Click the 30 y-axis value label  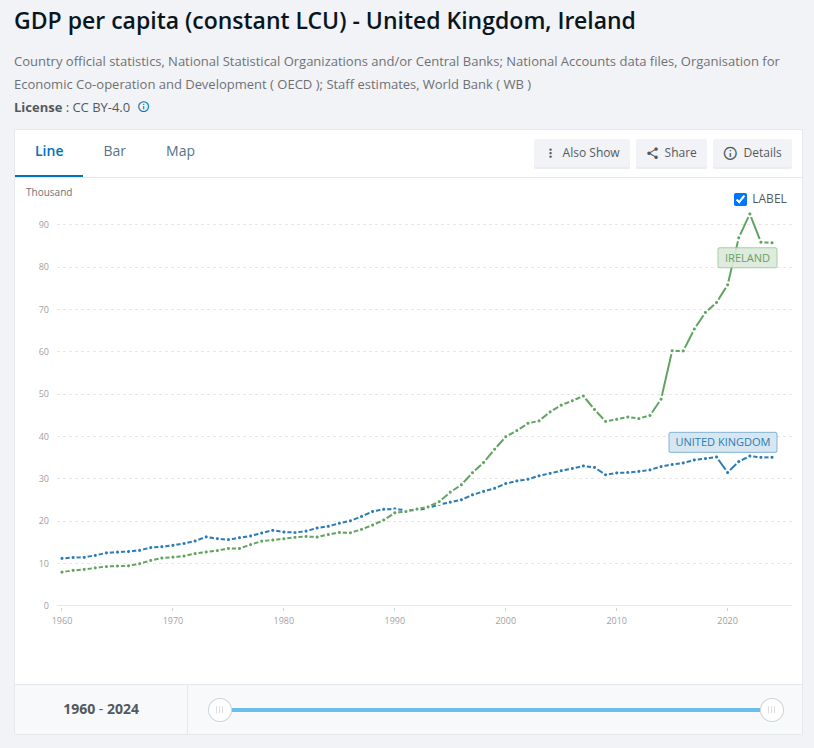tap(44, 479)
